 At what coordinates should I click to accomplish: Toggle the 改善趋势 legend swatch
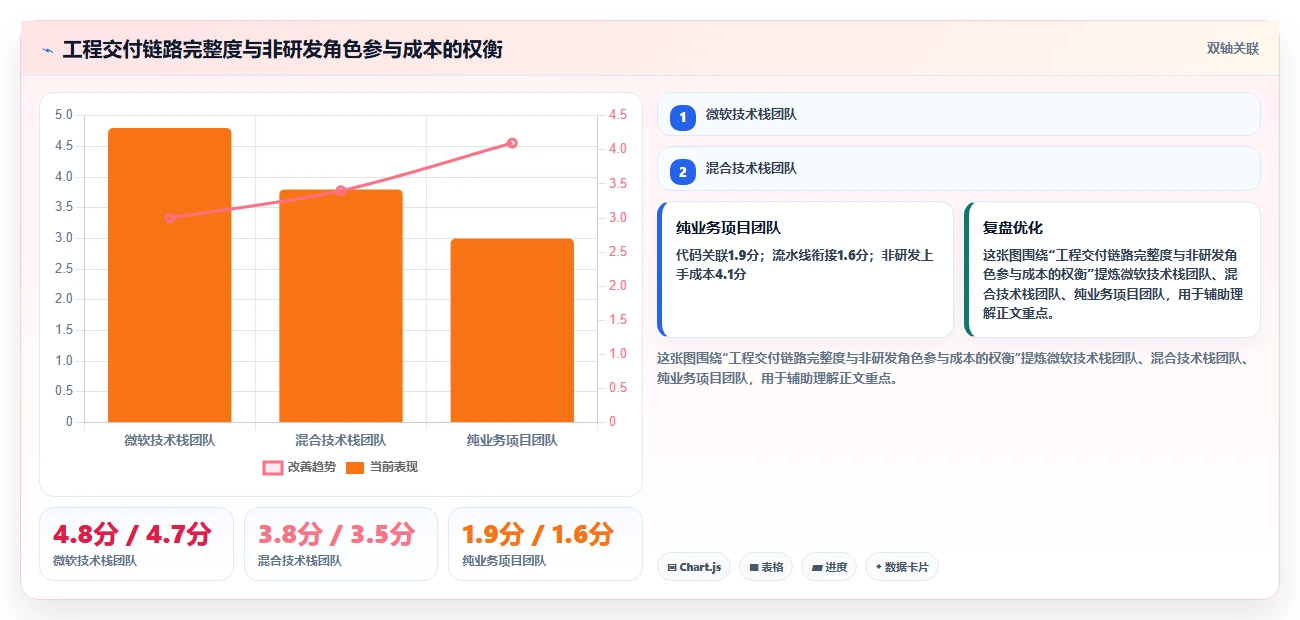coord(273,467)
